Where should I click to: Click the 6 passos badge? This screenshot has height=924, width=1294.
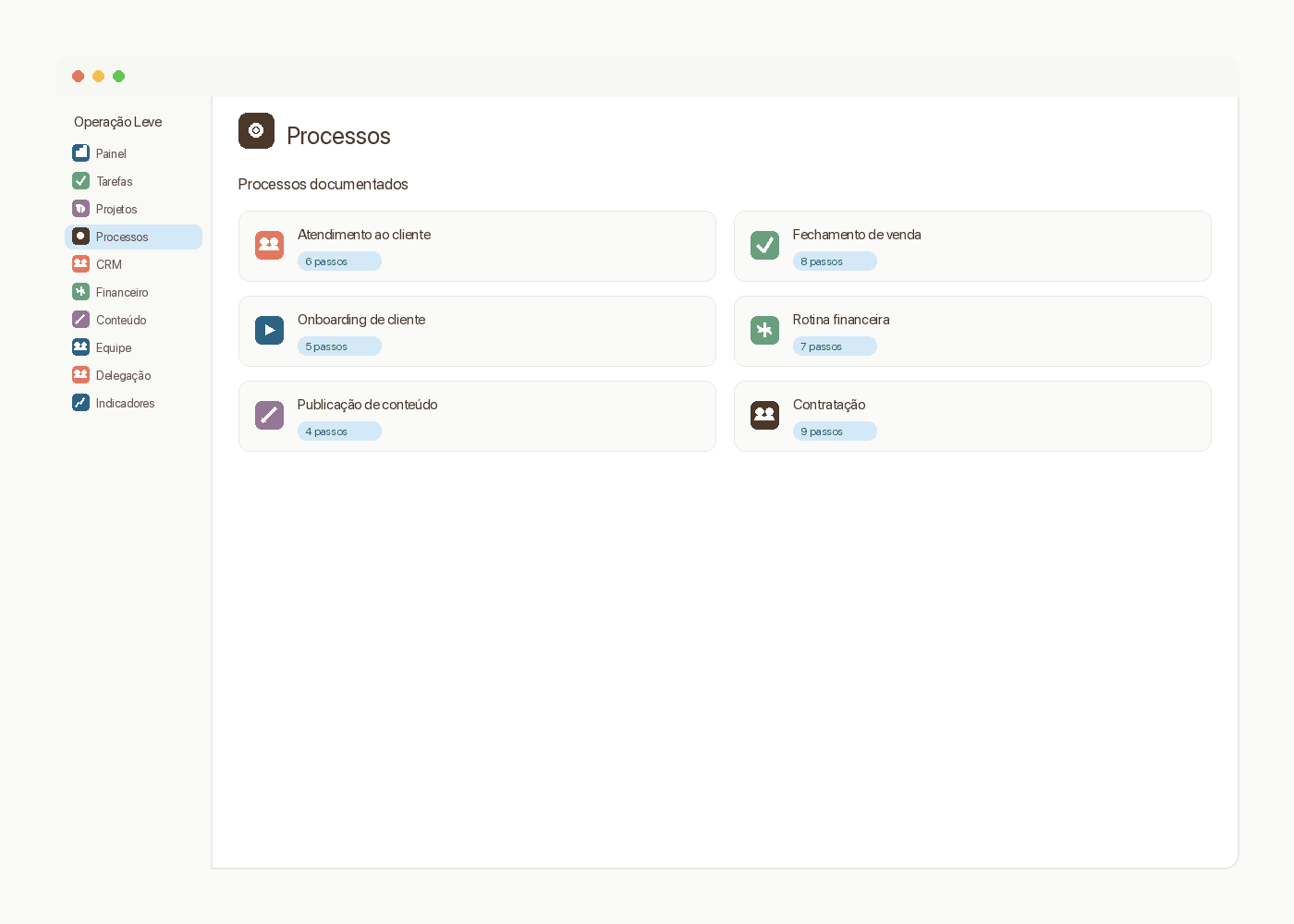point(339,261)
